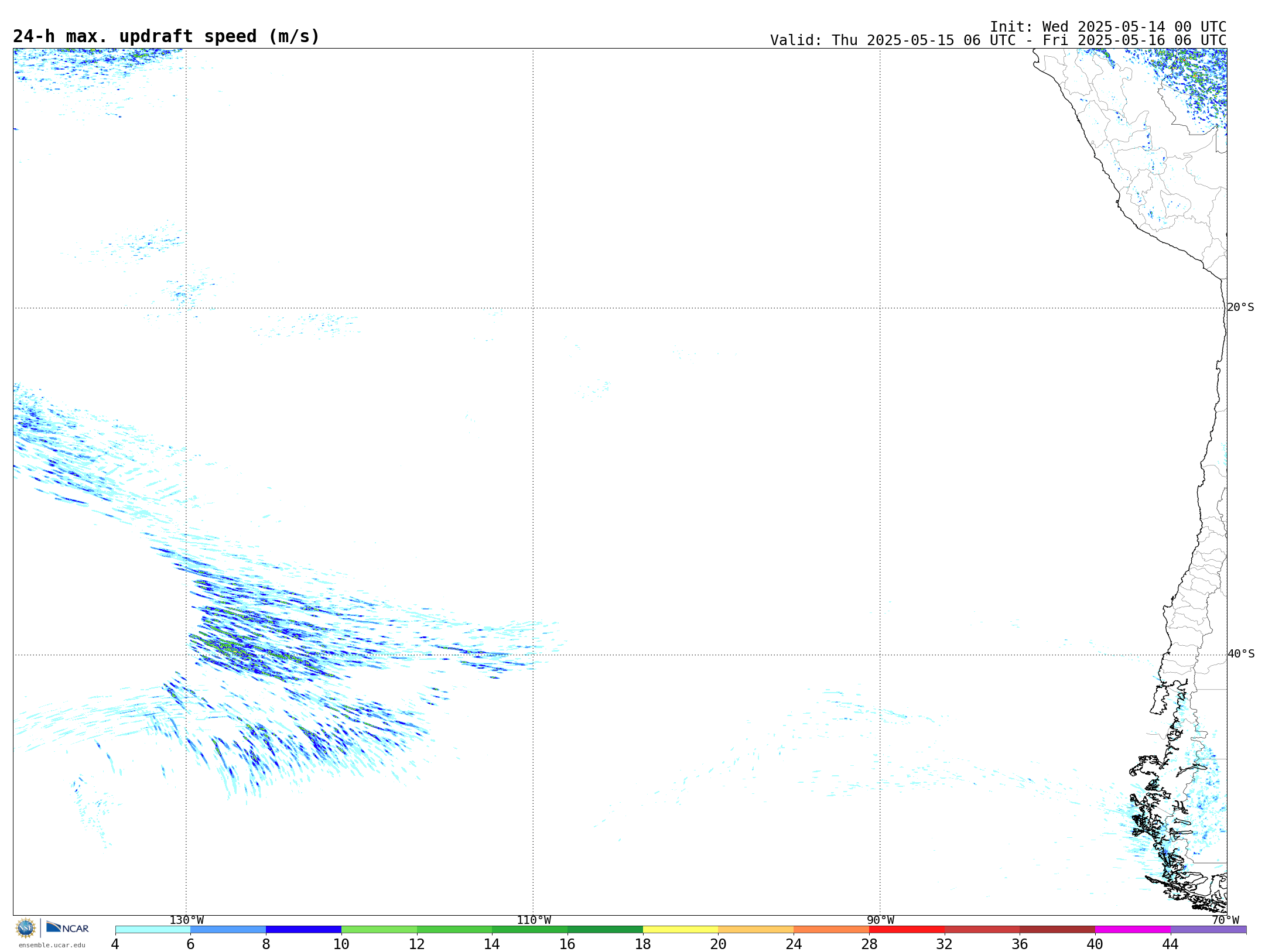
Task: Click the colorbar tick label 32
Action: [x=945, y=944]
